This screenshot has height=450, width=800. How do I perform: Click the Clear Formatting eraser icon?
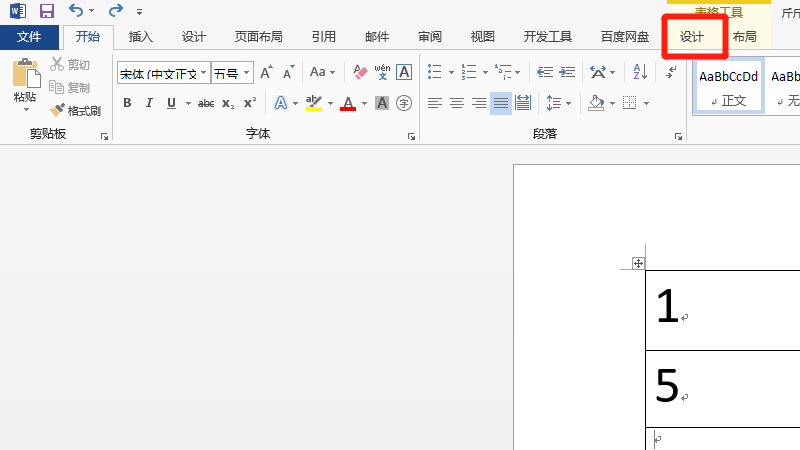click(x=361, y=72)
